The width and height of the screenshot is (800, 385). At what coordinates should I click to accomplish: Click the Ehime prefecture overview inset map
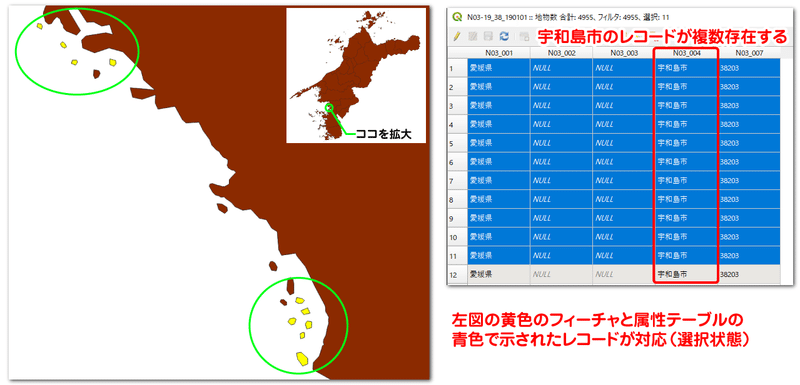(x=356, y=75)
